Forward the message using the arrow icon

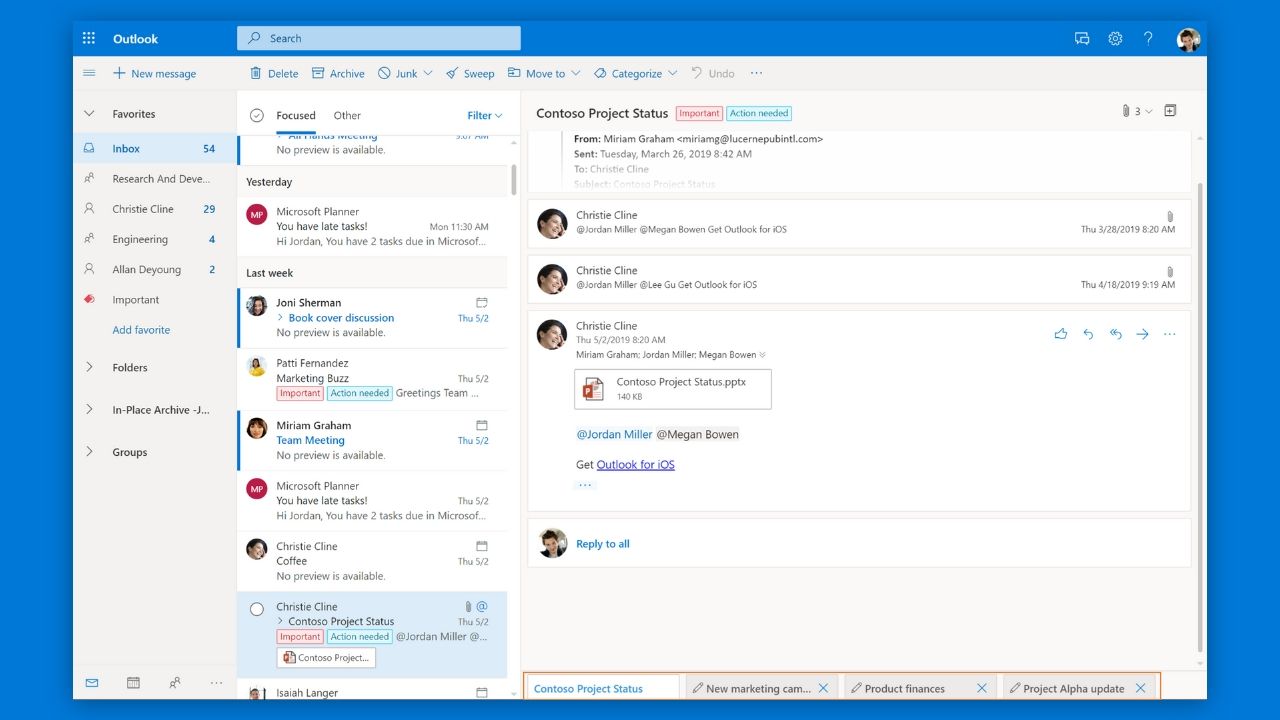[1142, 334]
